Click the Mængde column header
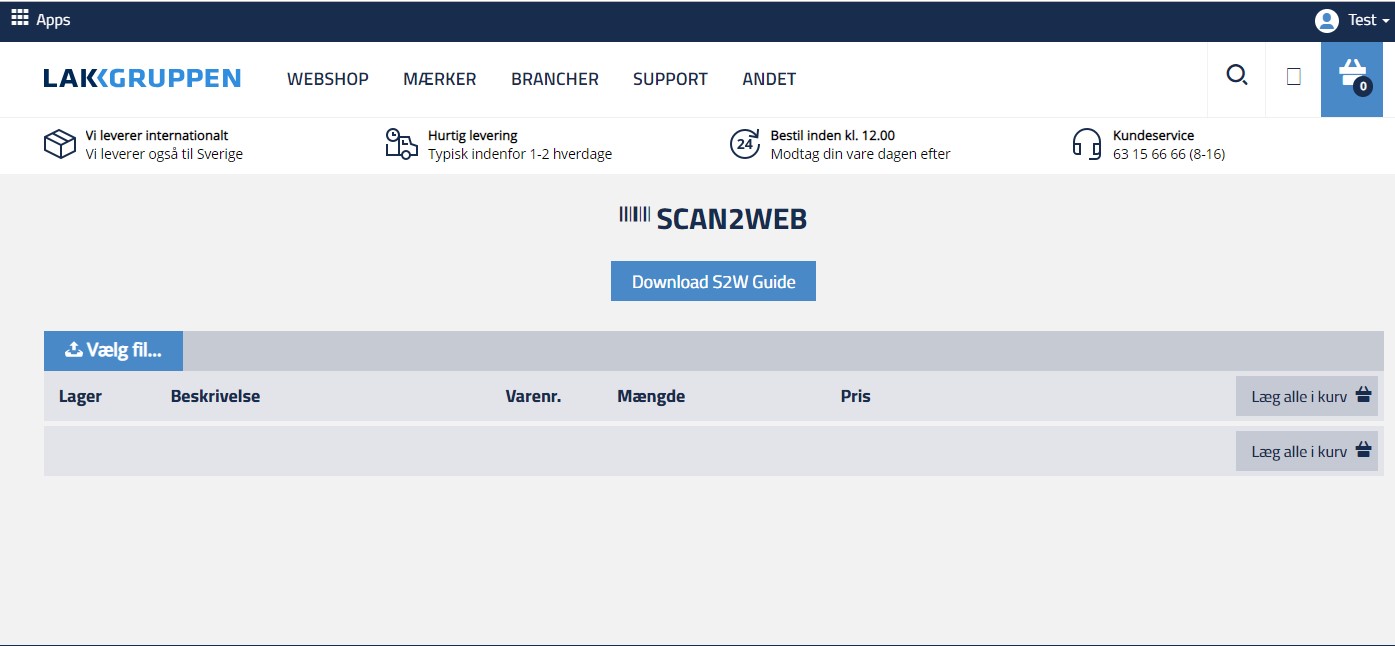 (651, 396)
